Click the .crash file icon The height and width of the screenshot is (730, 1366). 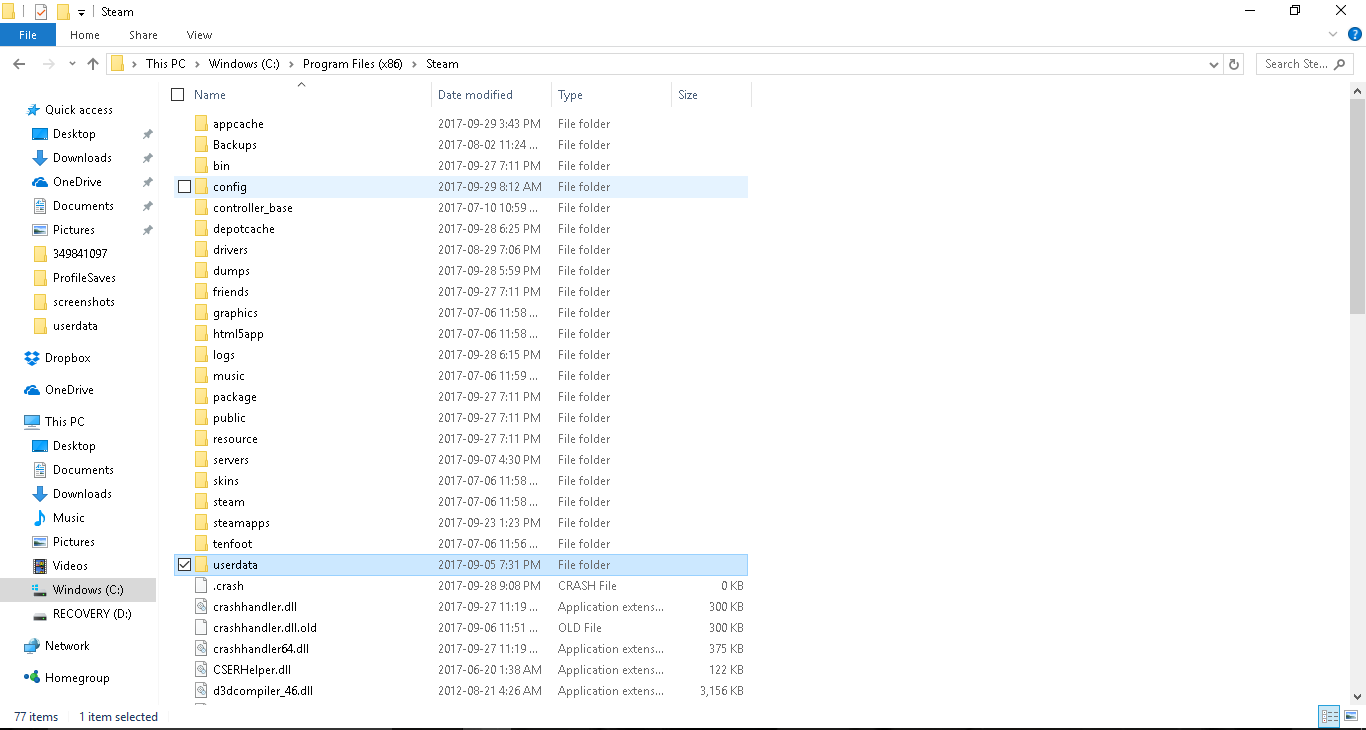pyautogui.click(x=200, y=586)
